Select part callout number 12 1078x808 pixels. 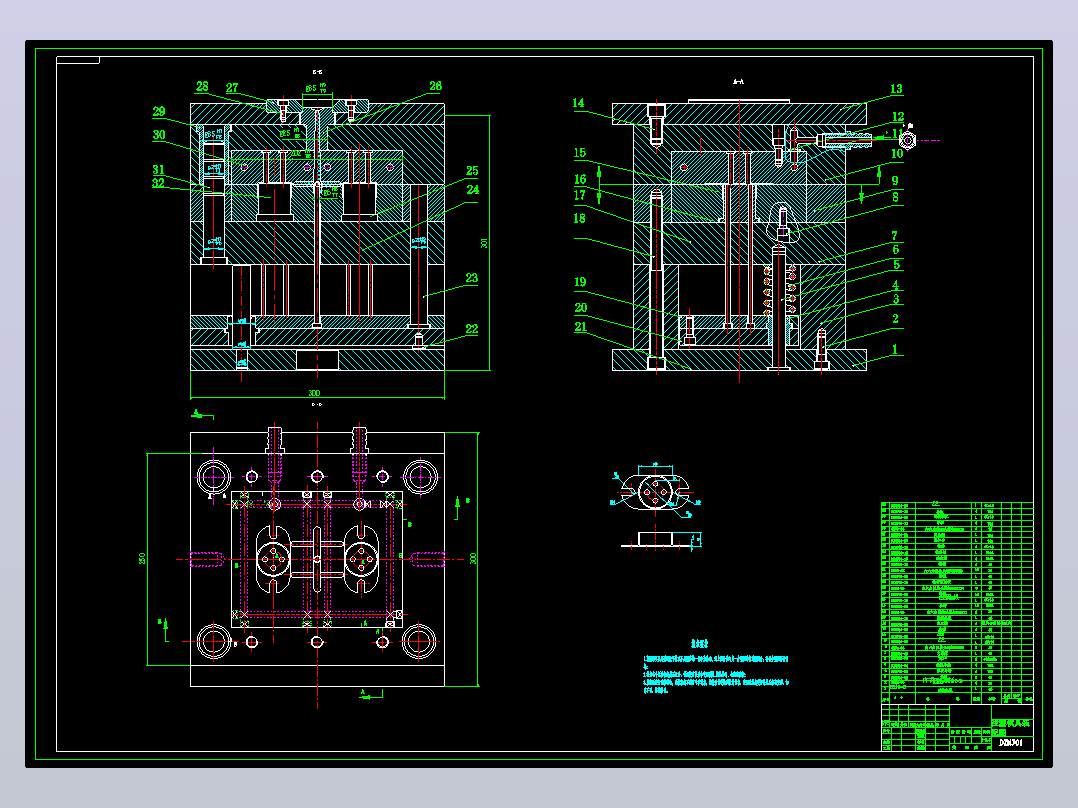(898, 117)
